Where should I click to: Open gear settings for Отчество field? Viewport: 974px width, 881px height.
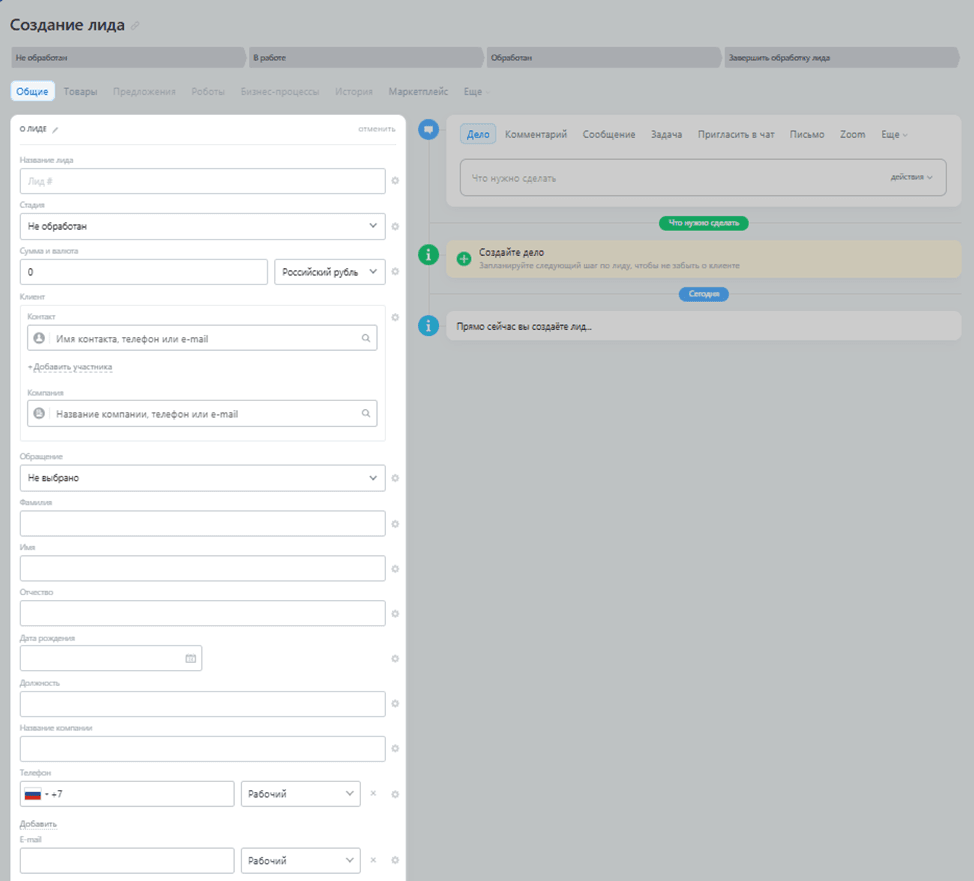click(x=395, y=614)
